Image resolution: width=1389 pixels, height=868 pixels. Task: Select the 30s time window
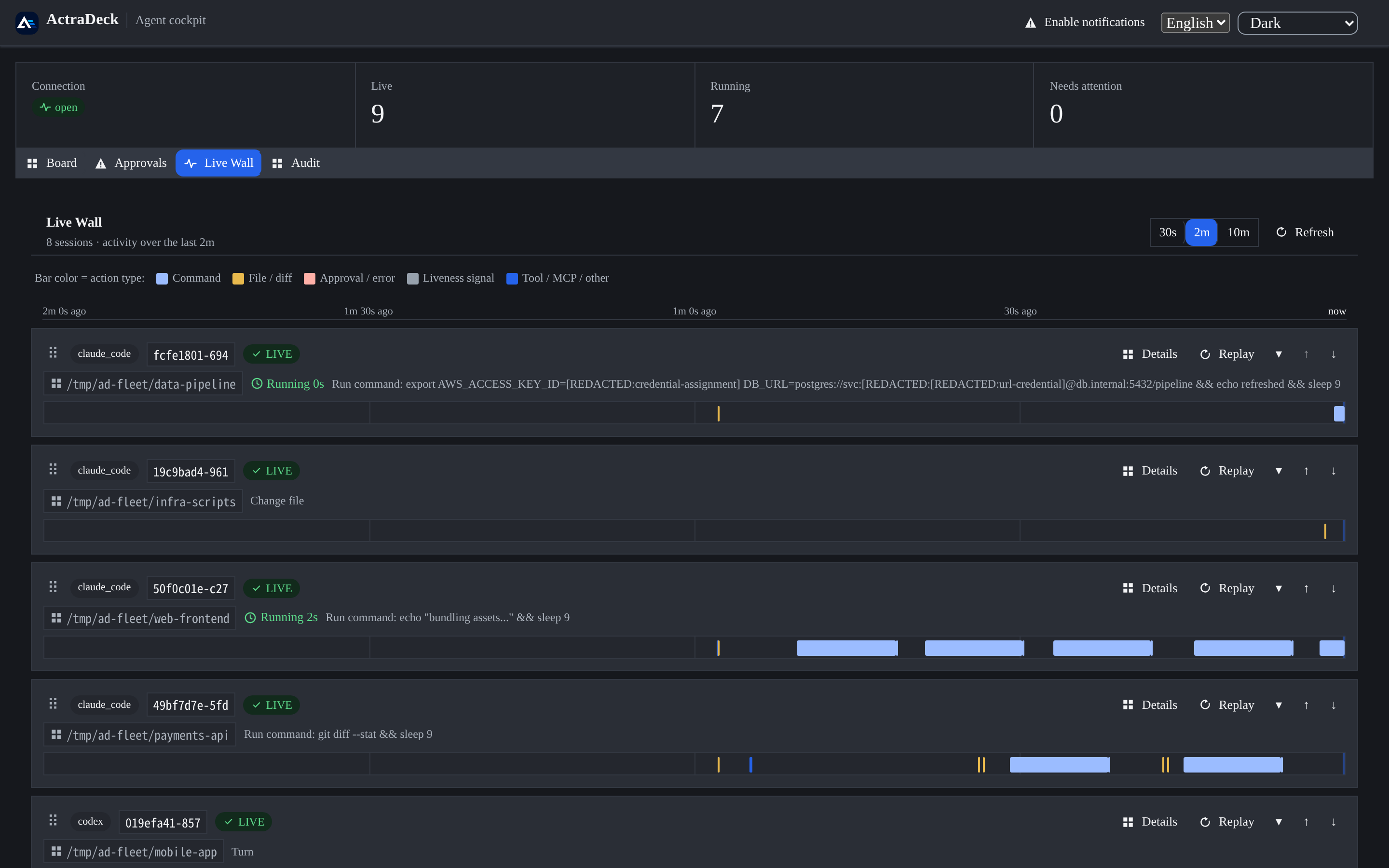click(1168, 232)
